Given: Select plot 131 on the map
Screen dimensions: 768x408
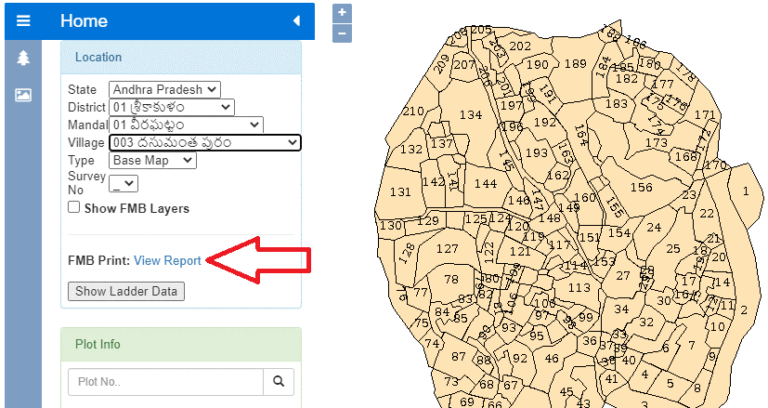Looking at the screenshot, I should pos(400,192).
